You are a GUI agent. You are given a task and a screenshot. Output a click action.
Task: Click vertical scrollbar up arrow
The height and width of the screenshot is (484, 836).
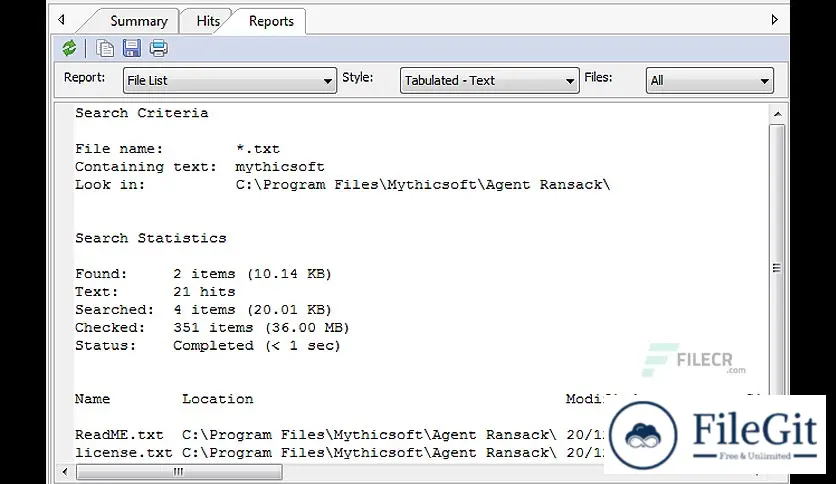pos(777,114)
